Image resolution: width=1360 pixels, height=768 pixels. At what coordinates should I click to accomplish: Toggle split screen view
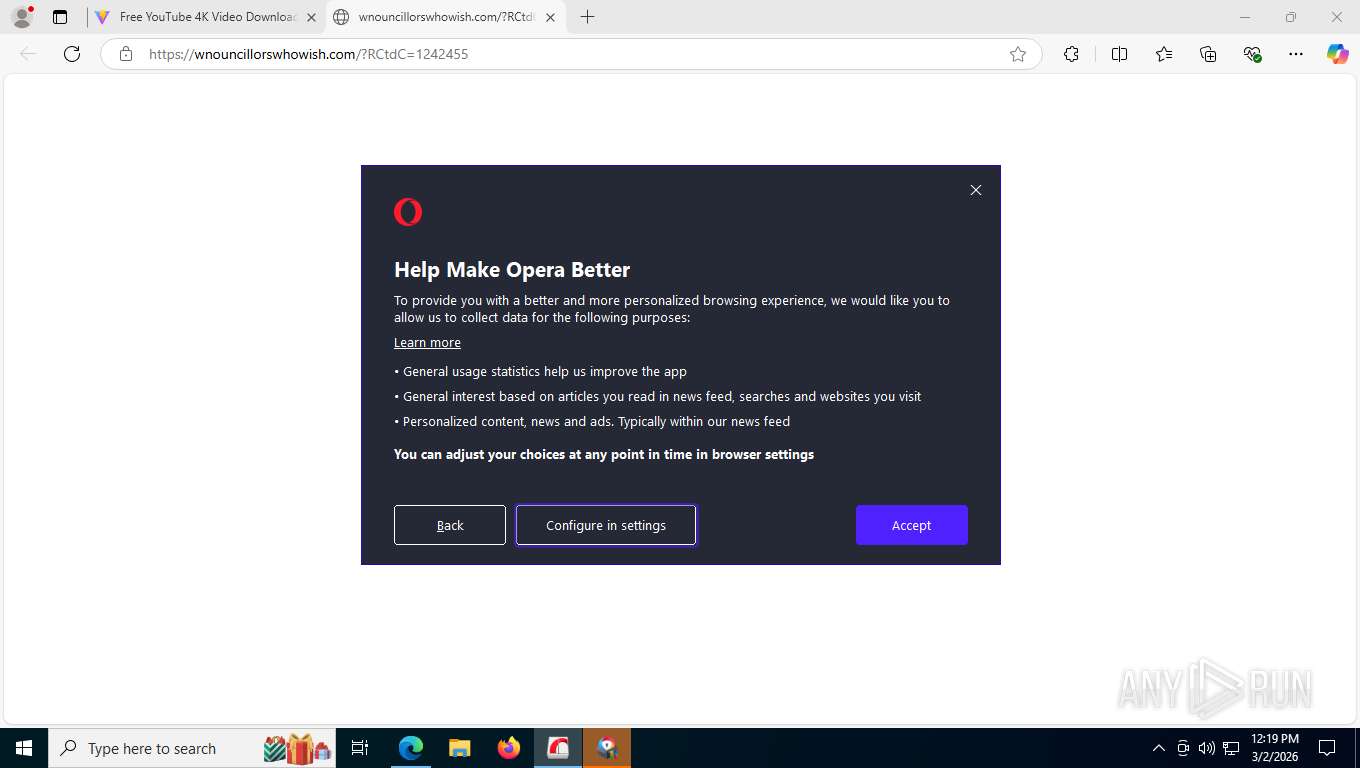pos(1119,54)
